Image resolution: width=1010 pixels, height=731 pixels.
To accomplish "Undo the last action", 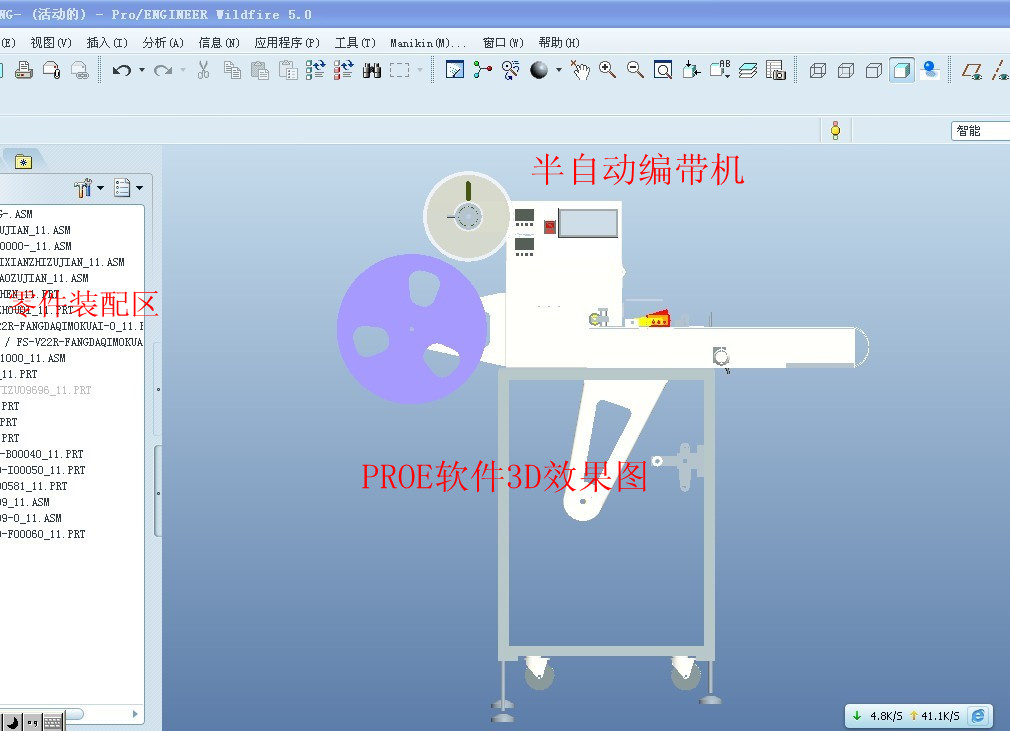I will click(121, 70).
